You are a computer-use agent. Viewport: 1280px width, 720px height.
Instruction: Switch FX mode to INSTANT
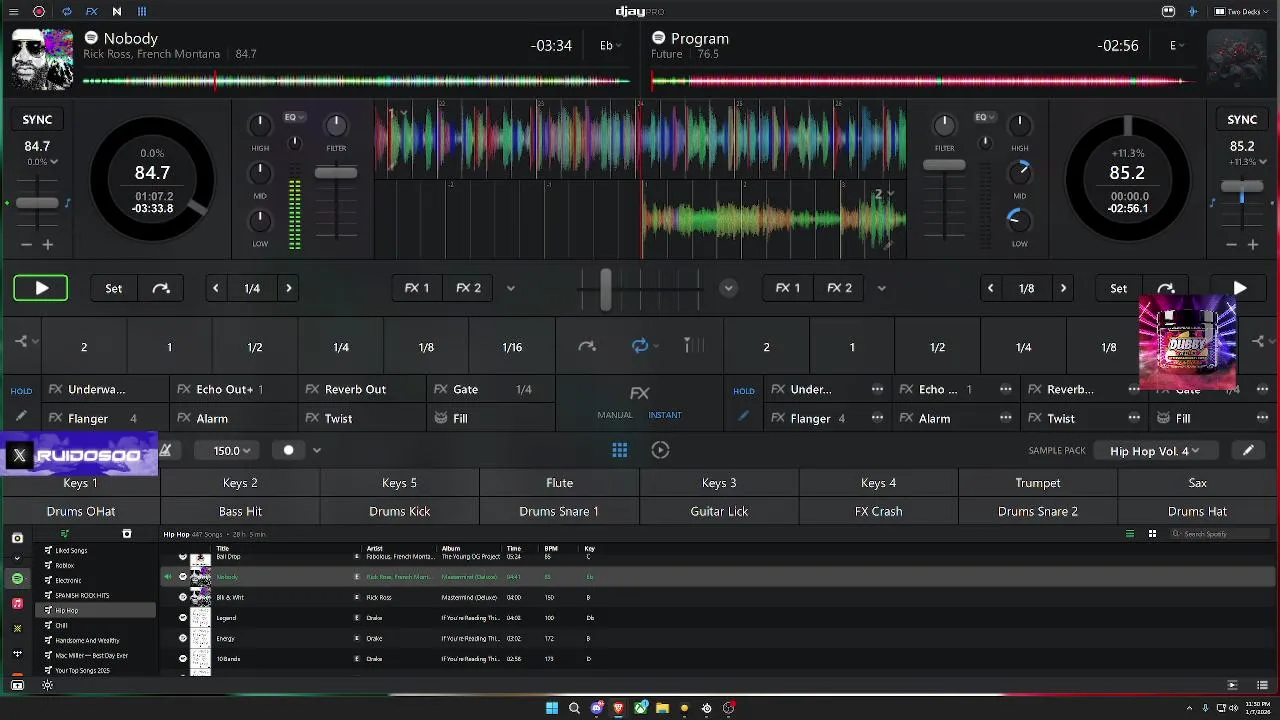[665, 415]
